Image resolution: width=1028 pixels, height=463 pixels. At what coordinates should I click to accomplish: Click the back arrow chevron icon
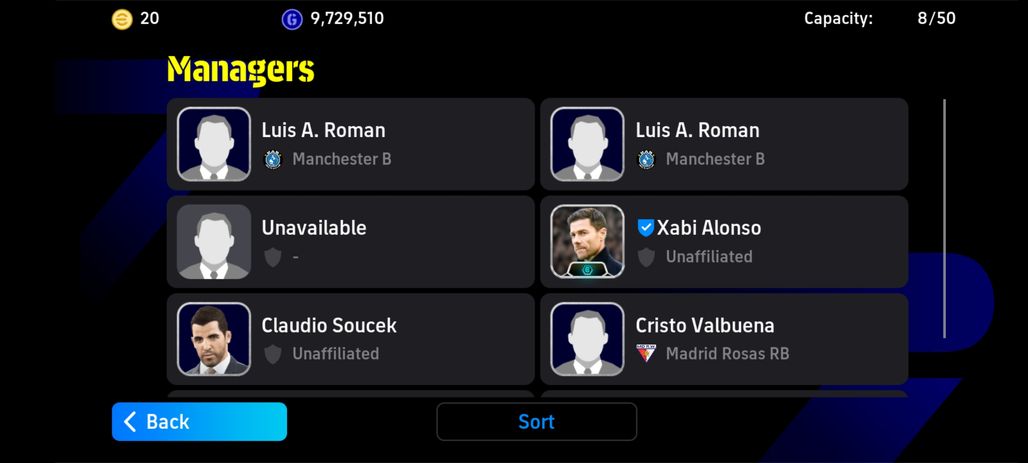click(130, 422)
